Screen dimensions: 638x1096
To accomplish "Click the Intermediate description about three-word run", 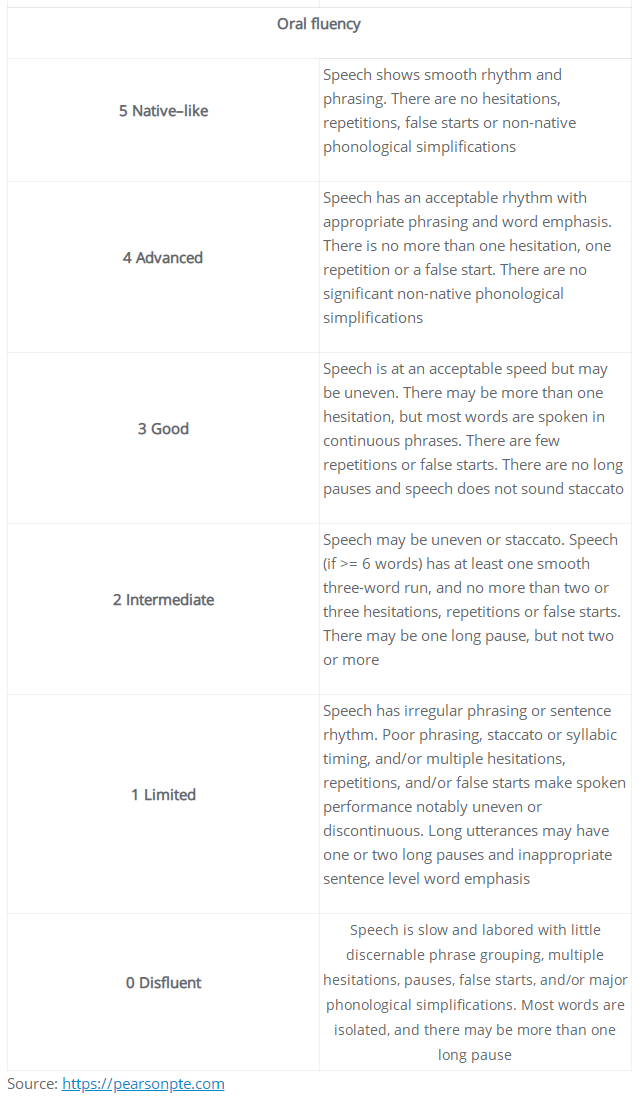I will tap(471, 599).
